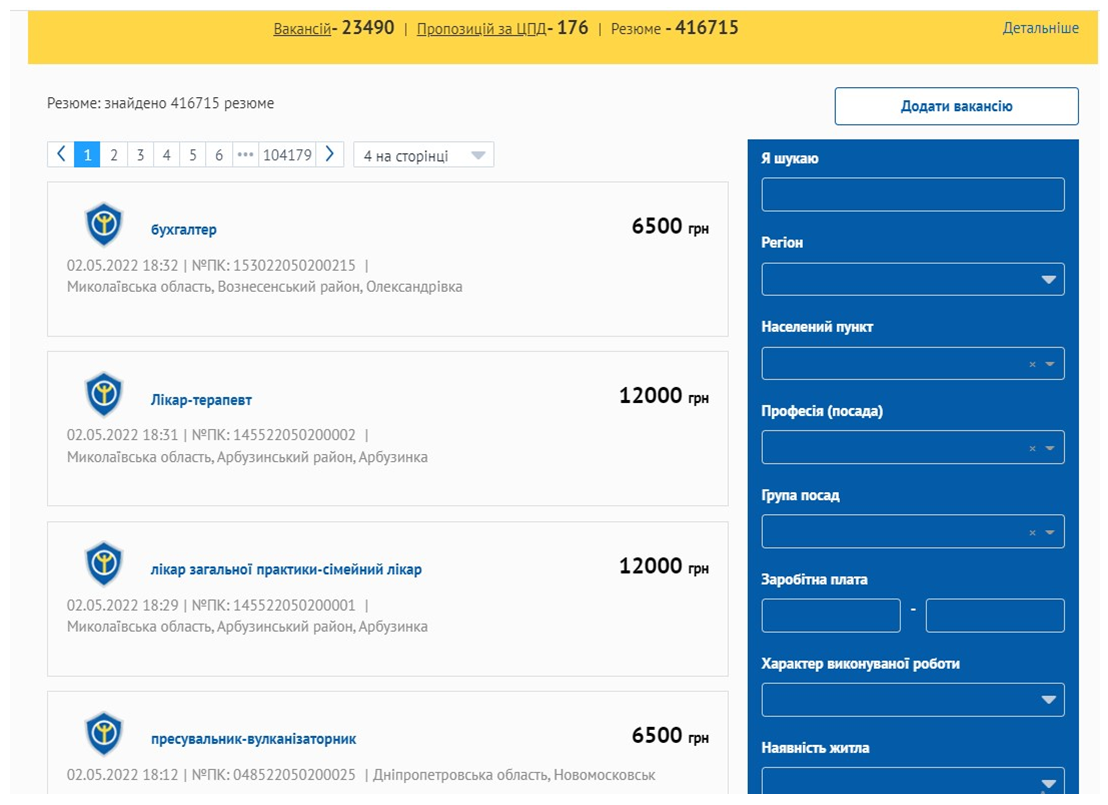Click the shield logo beside Лікар-терапевт resume
The image size is (1108, 805).
point(103,395)
